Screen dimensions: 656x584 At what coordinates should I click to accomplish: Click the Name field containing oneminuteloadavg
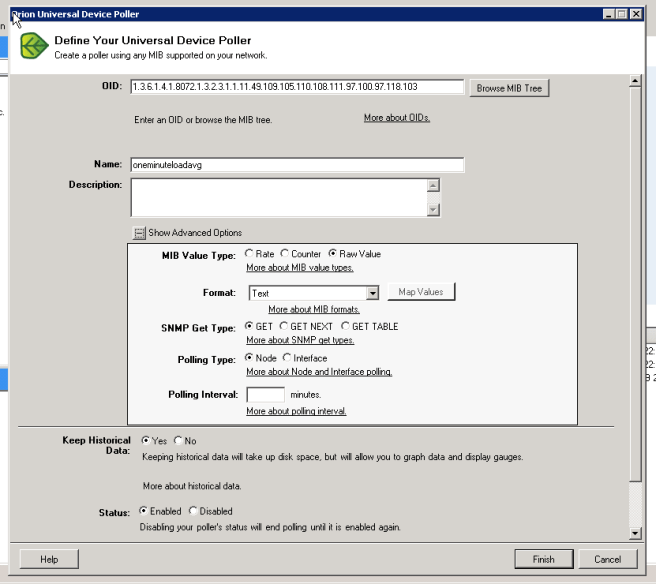pos(297,165)
